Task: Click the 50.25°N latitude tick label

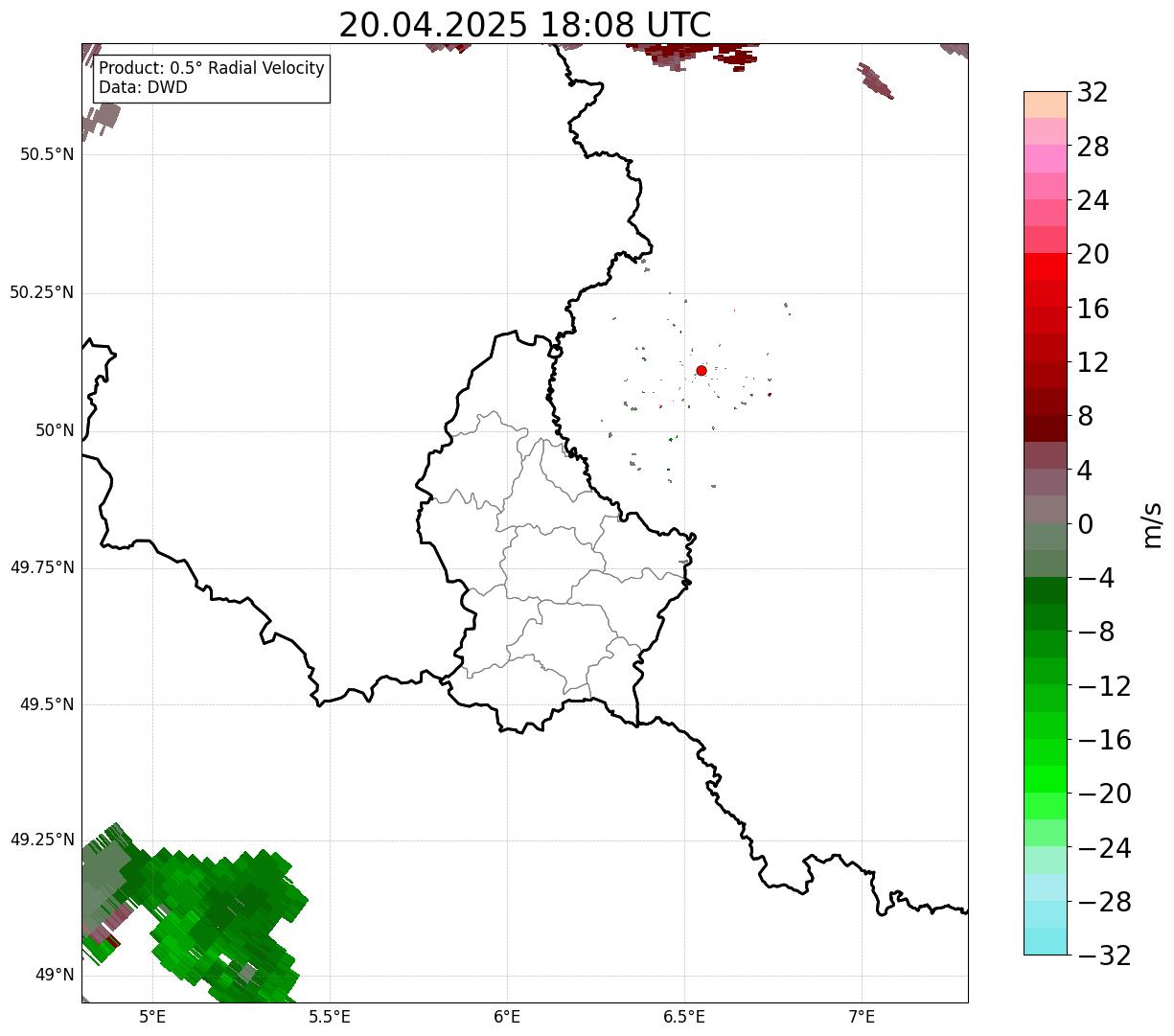Action: [42, 292]
